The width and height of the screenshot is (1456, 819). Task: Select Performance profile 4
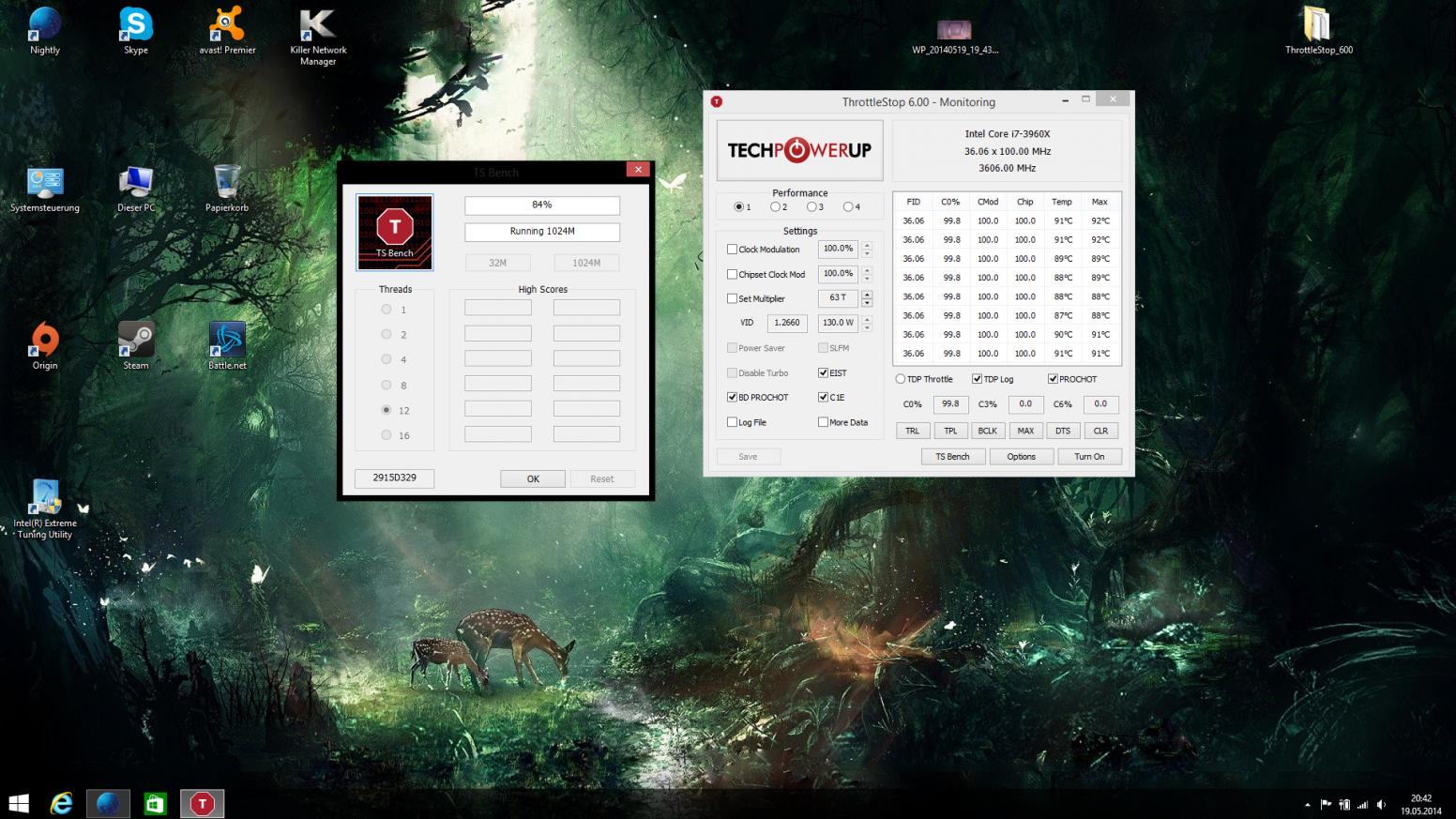point(848,207)
